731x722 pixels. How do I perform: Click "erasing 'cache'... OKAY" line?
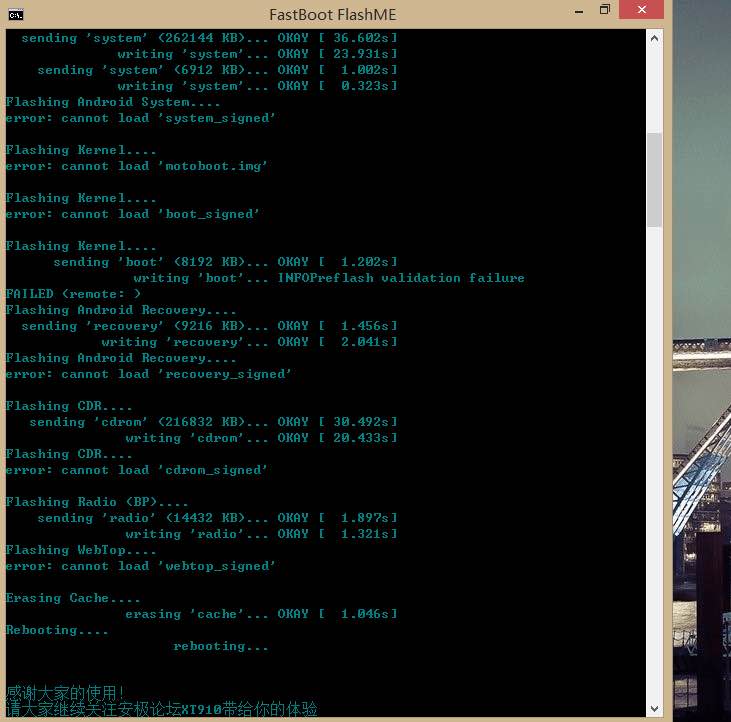(x=261, y=614)
